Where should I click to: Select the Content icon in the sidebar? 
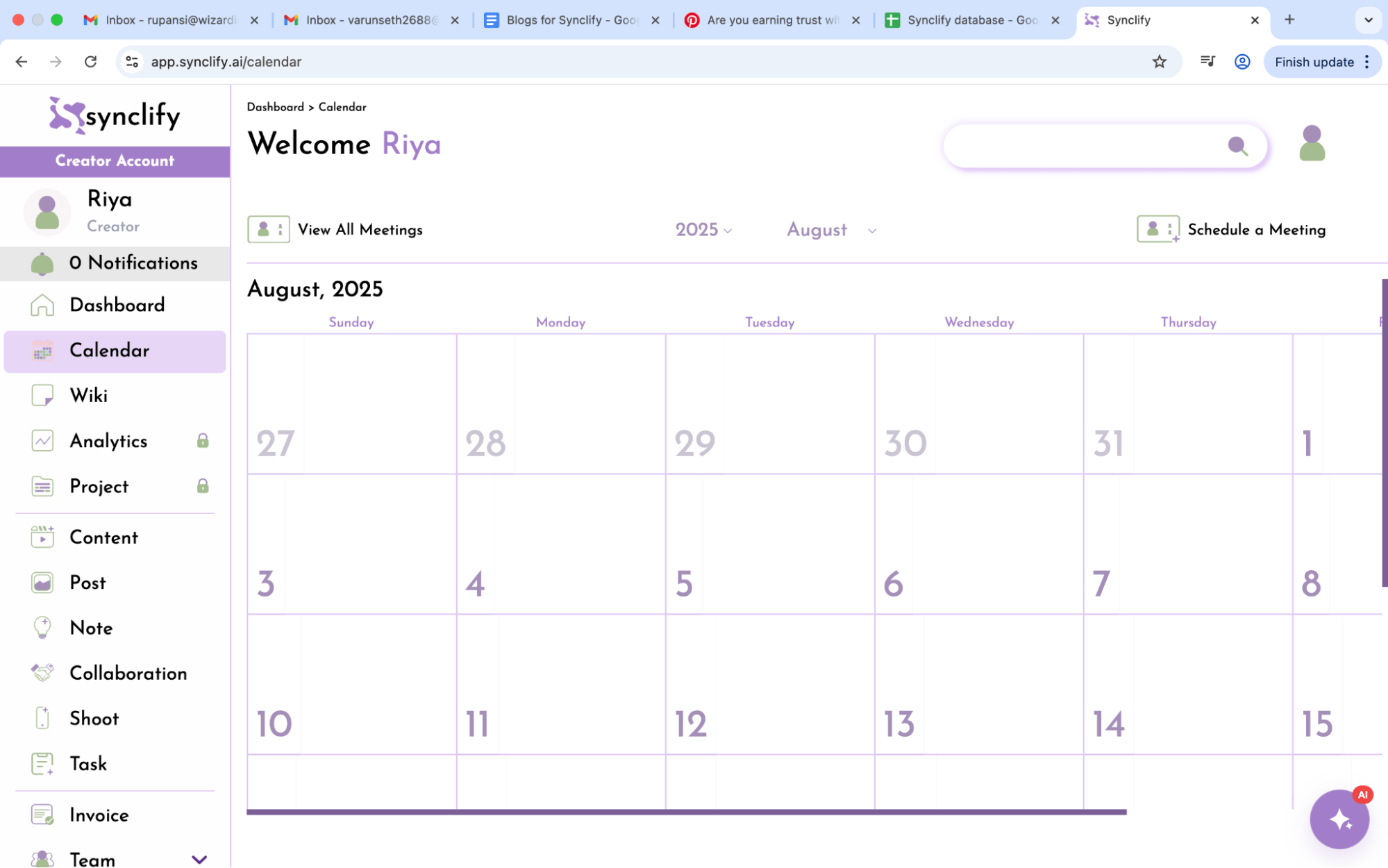pyautogui.click(x=42, y=537)
